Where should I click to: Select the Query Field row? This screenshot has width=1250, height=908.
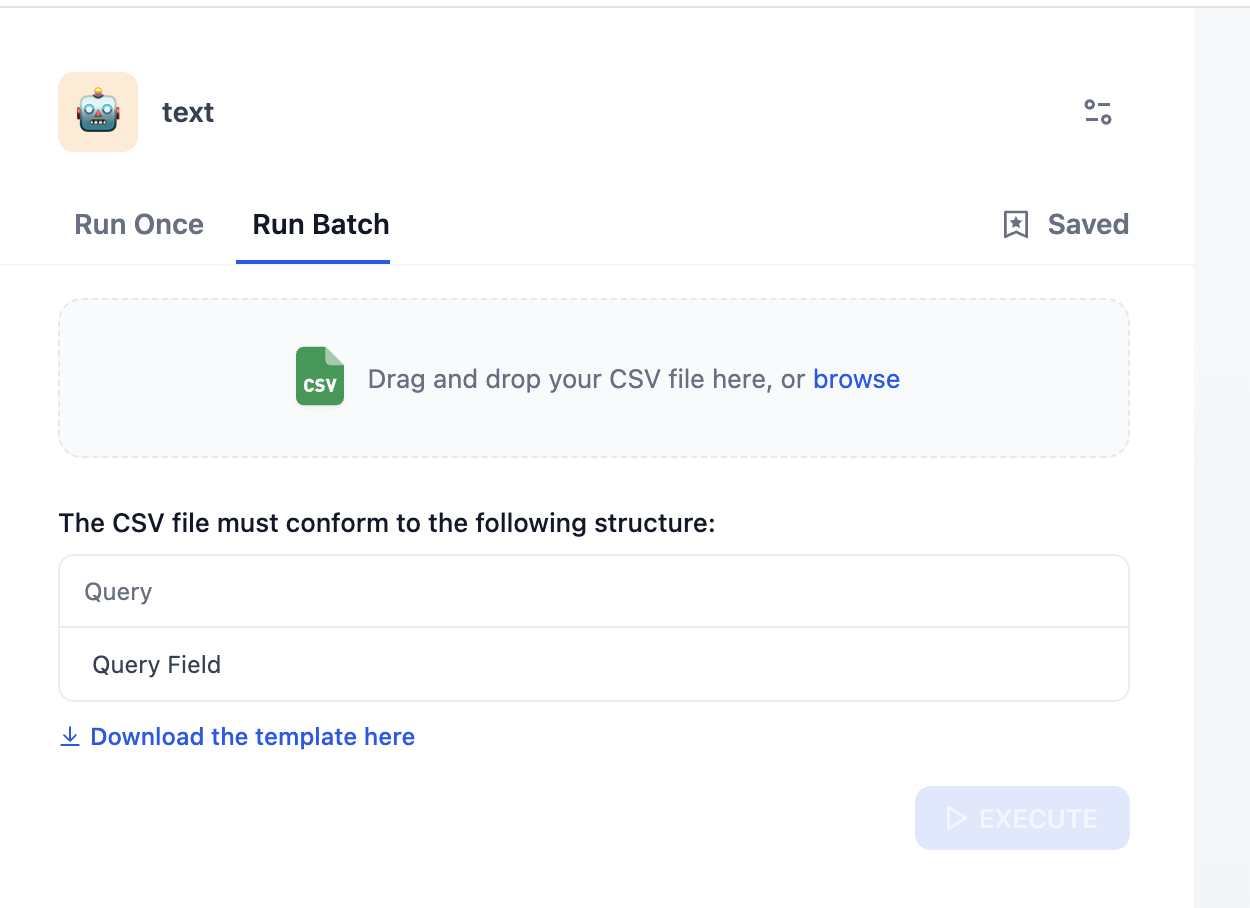157,665
